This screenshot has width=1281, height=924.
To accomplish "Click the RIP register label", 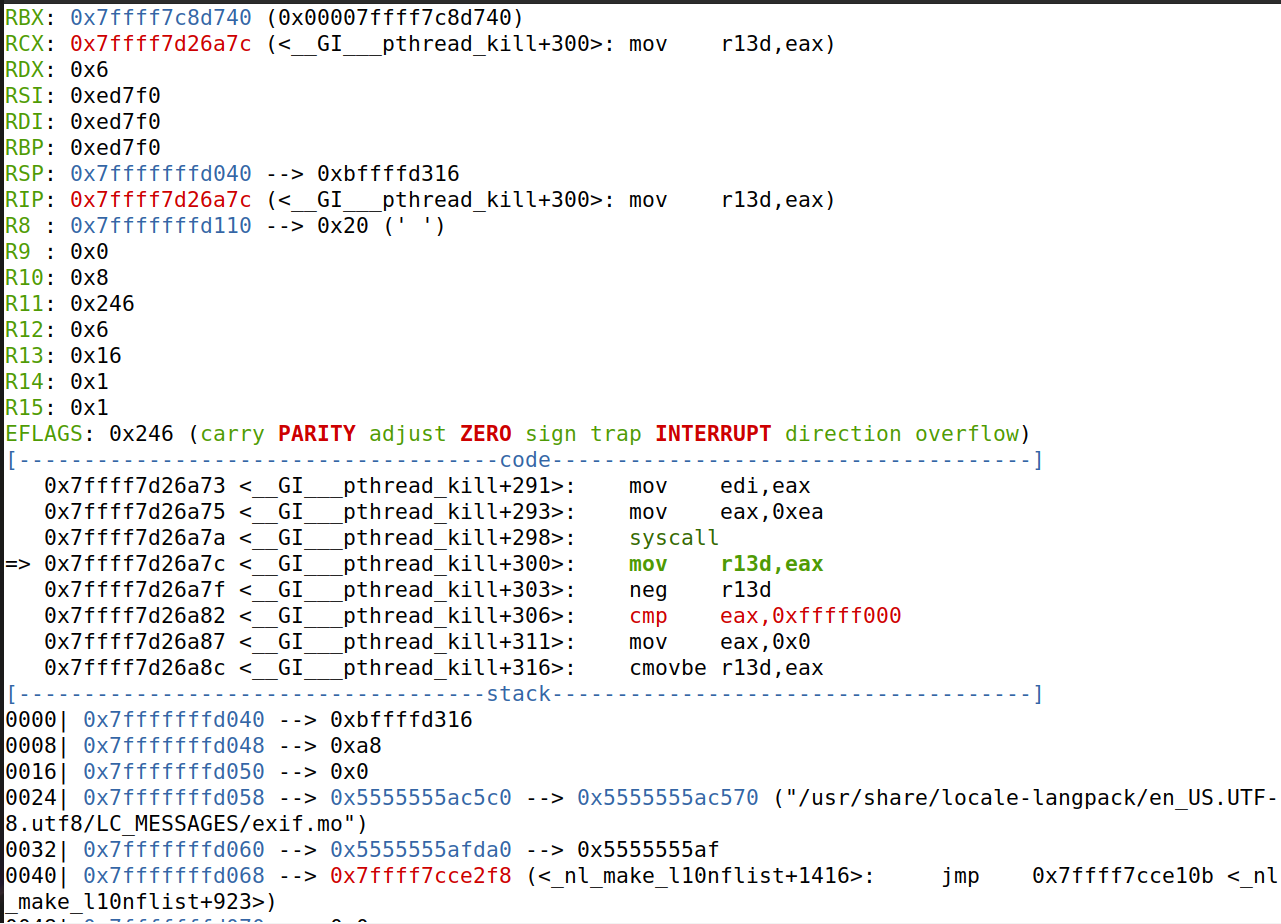I will (x=25, y=200).
